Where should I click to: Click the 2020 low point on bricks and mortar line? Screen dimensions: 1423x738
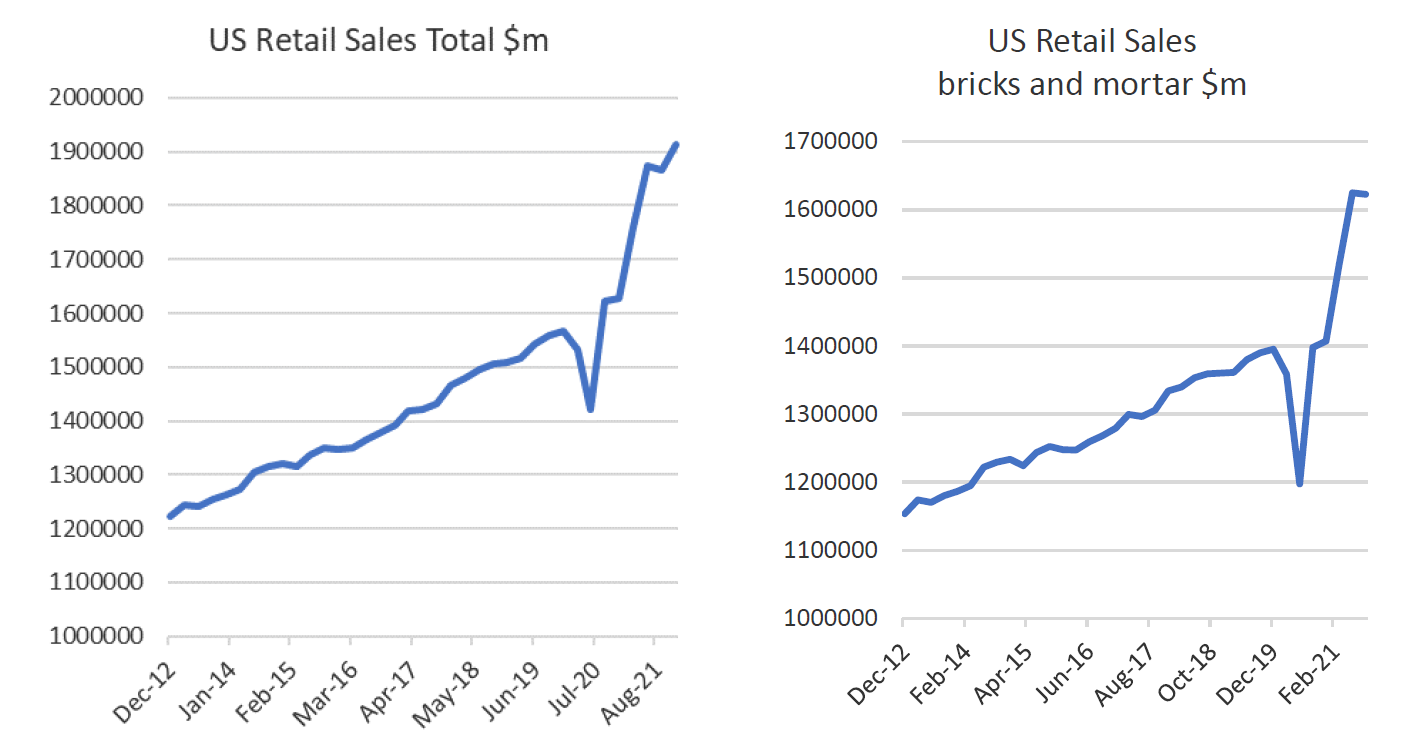pos(1299,484)
